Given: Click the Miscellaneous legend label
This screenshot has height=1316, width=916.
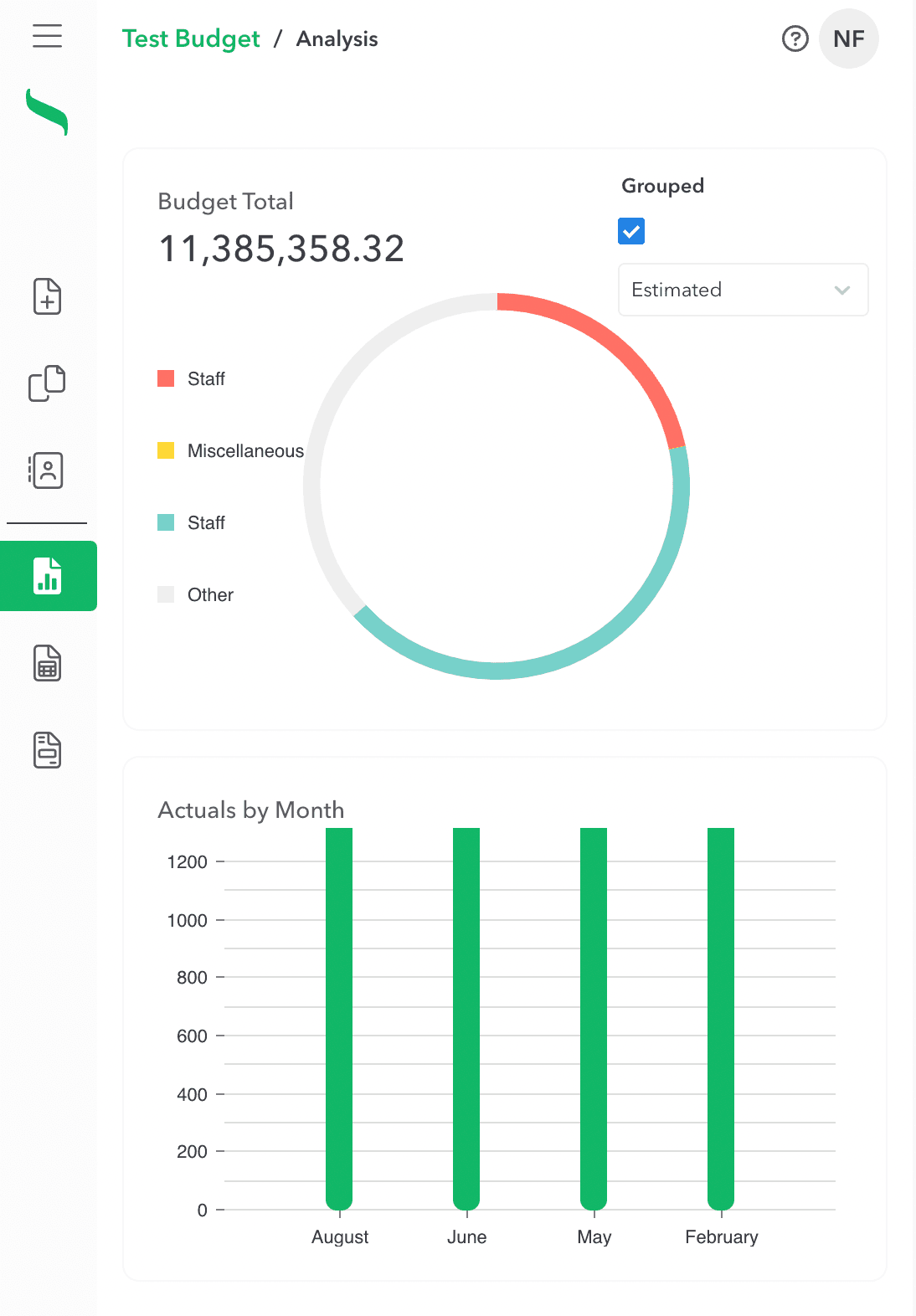Looking at the screenshot, I should (x=245, y=450).
